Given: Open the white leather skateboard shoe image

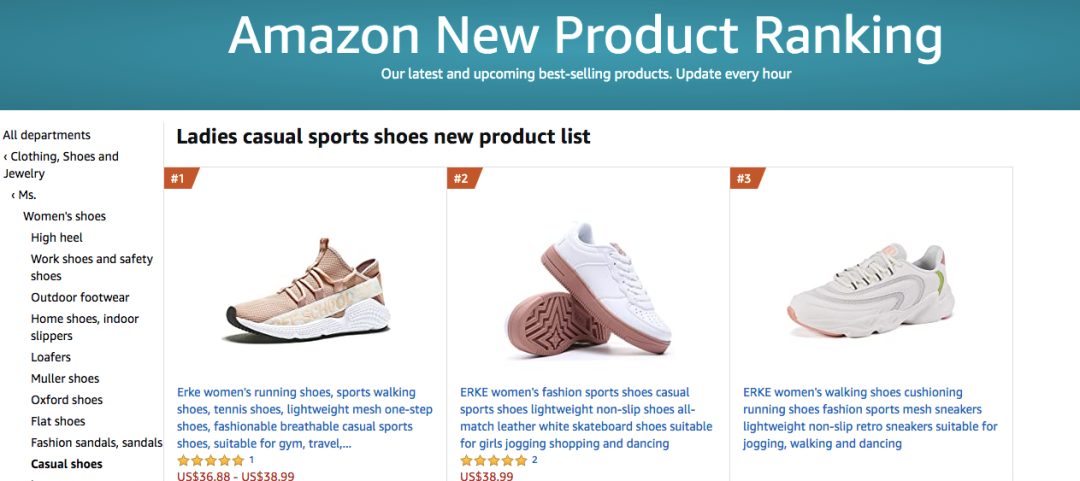Looking at the screenshot, I should (x=588, y=289).
